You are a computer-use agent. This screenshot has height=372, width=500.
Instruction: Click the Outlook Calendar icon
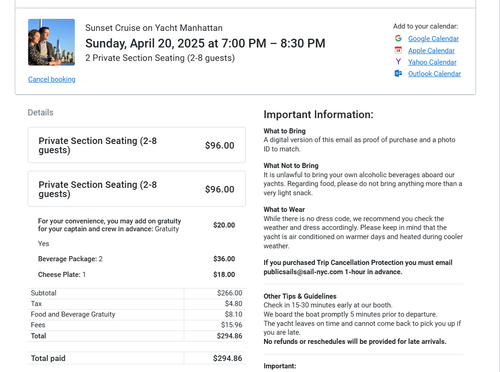pos(398,73)
